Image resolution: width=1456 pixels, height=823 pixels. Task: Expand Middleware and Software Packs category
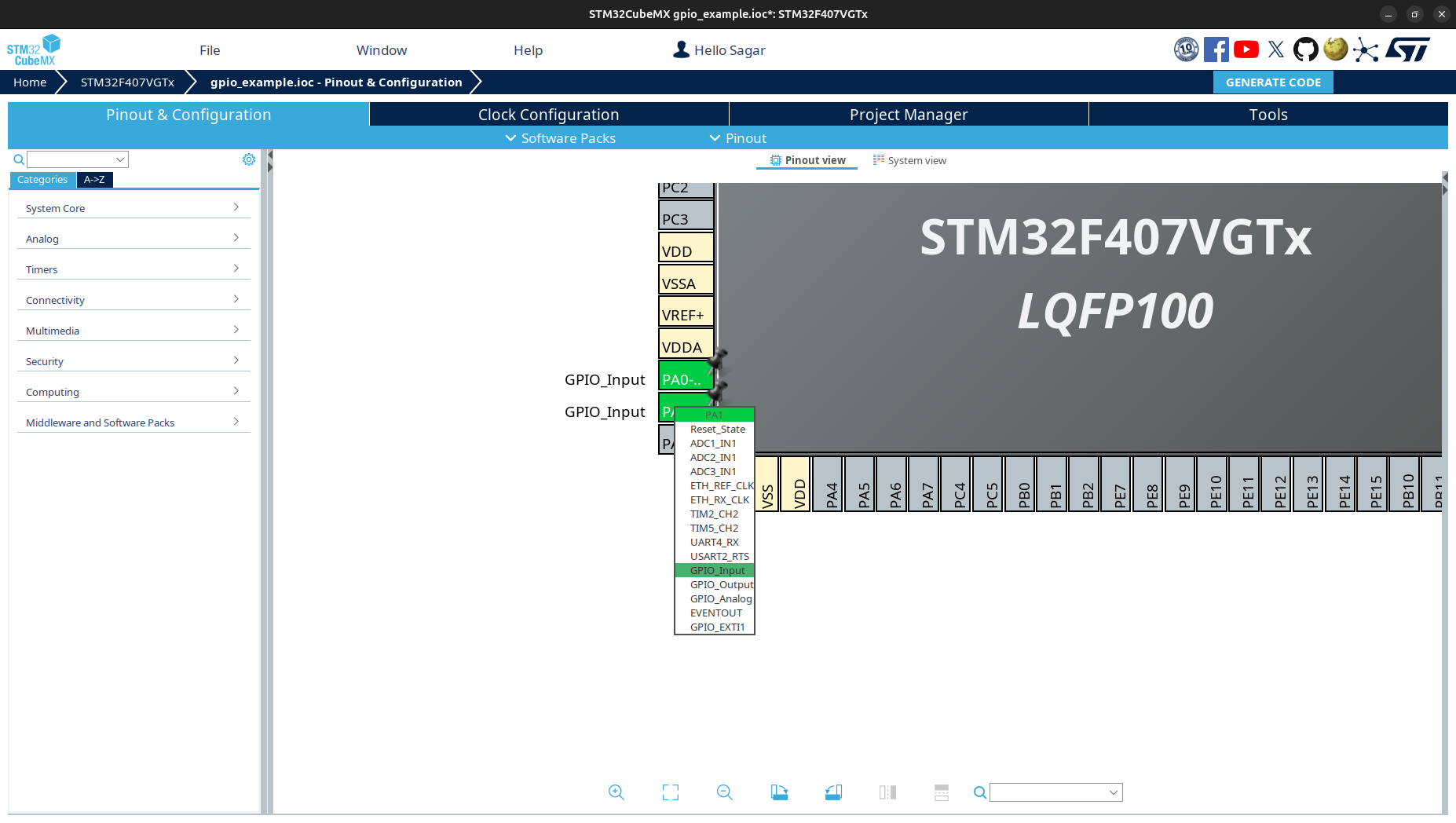tap(134, 422)
